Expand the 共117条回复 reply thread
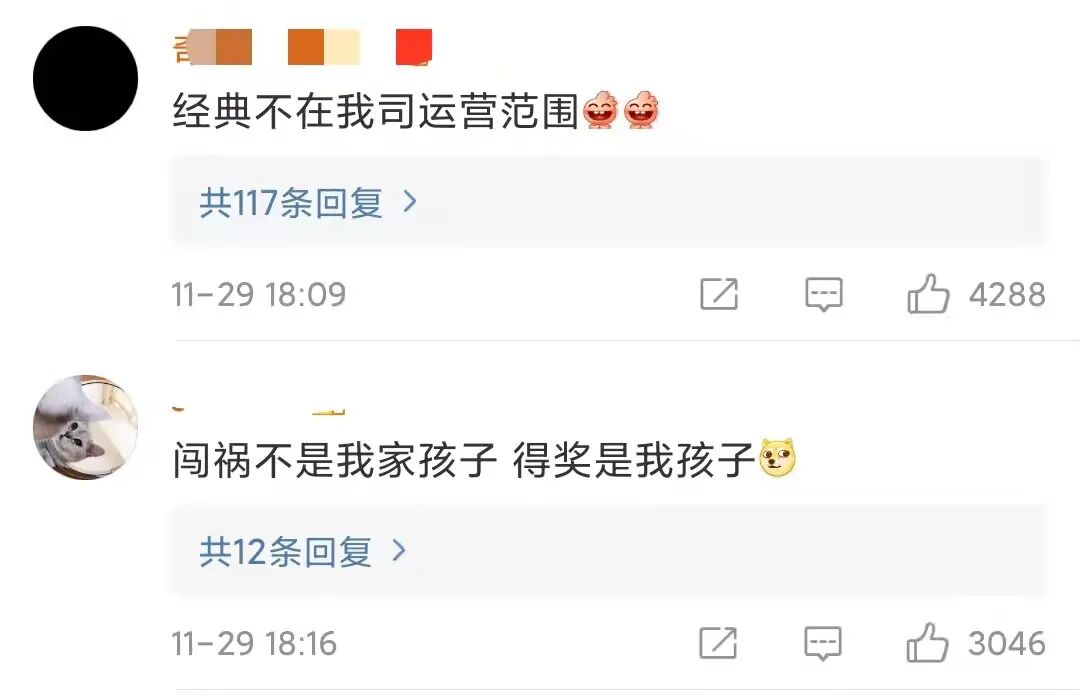Screen dimensions: 1080x697 coord(609,202)
